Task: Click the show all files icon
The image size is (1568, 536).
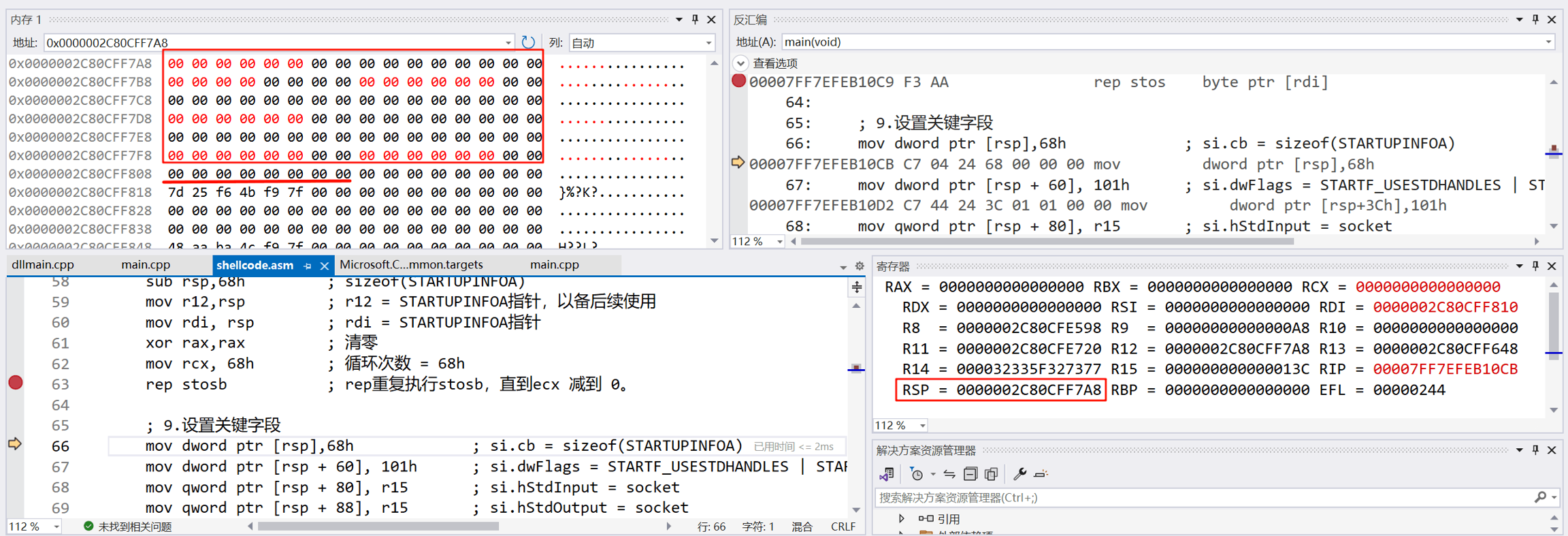Action: (x=992, y=474)
